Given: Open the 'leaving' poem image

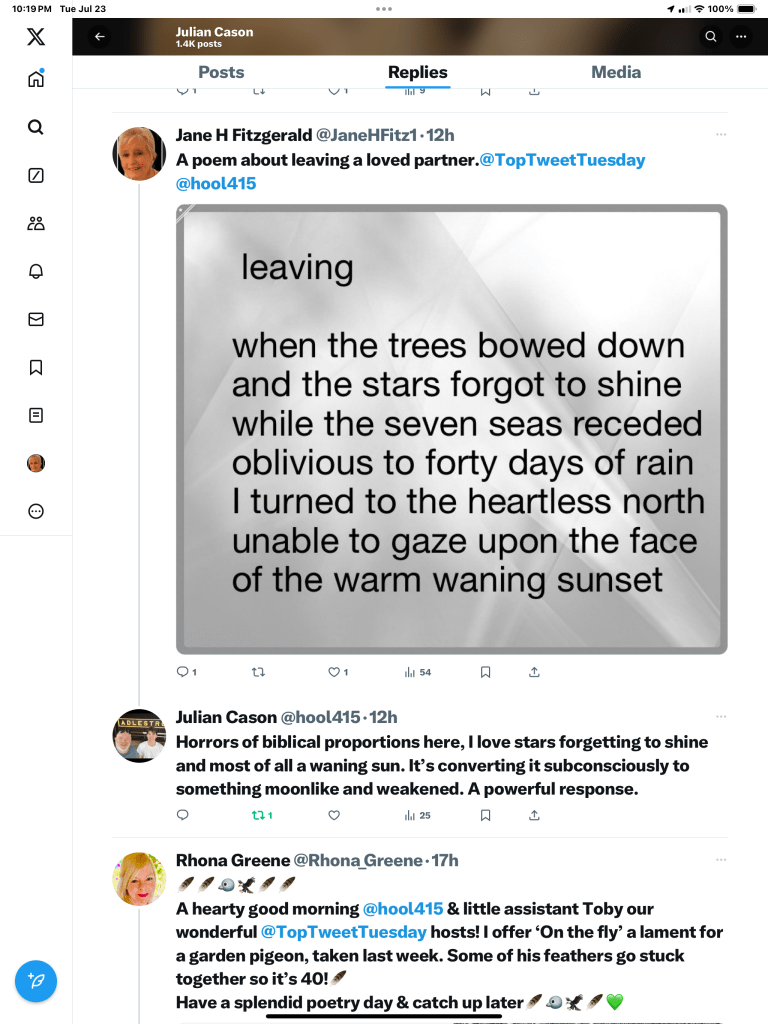Looking at the screenshot, I should click(x=451, y=429).
